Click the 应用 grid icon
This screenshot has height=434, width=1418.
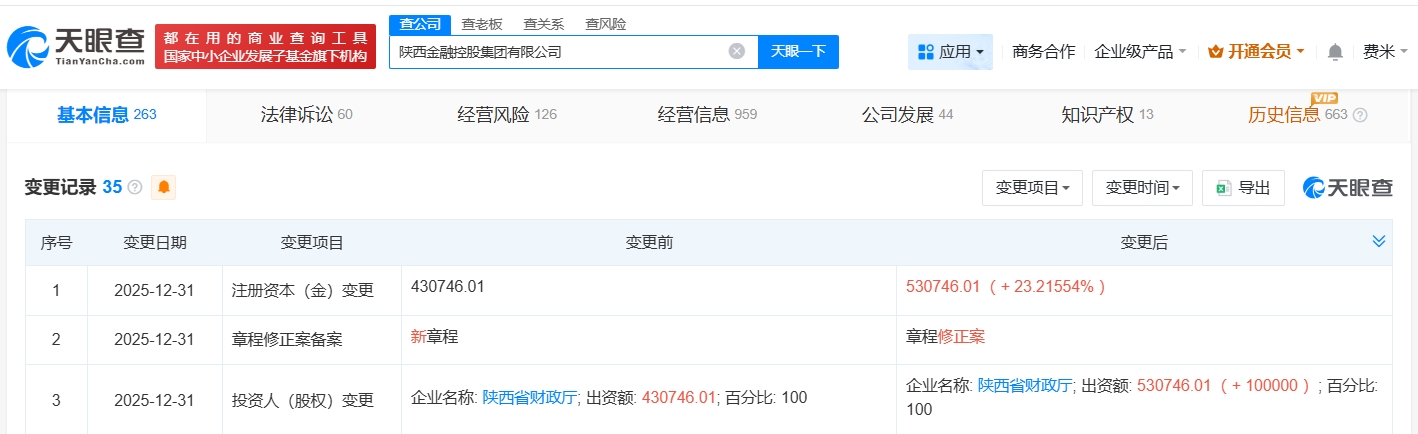[925, 51]
